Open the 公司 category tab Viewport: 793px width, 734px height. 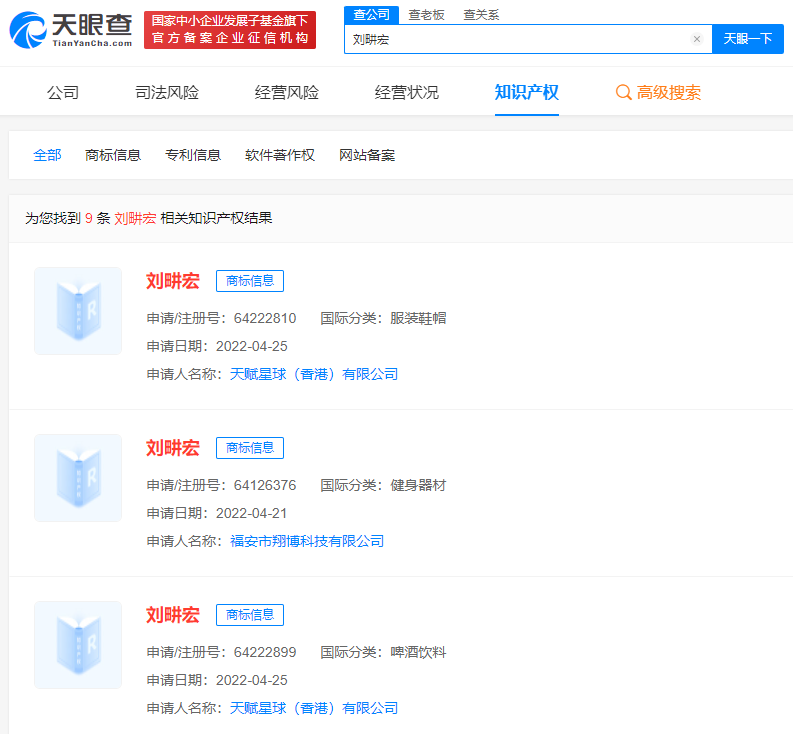point(63,93)
